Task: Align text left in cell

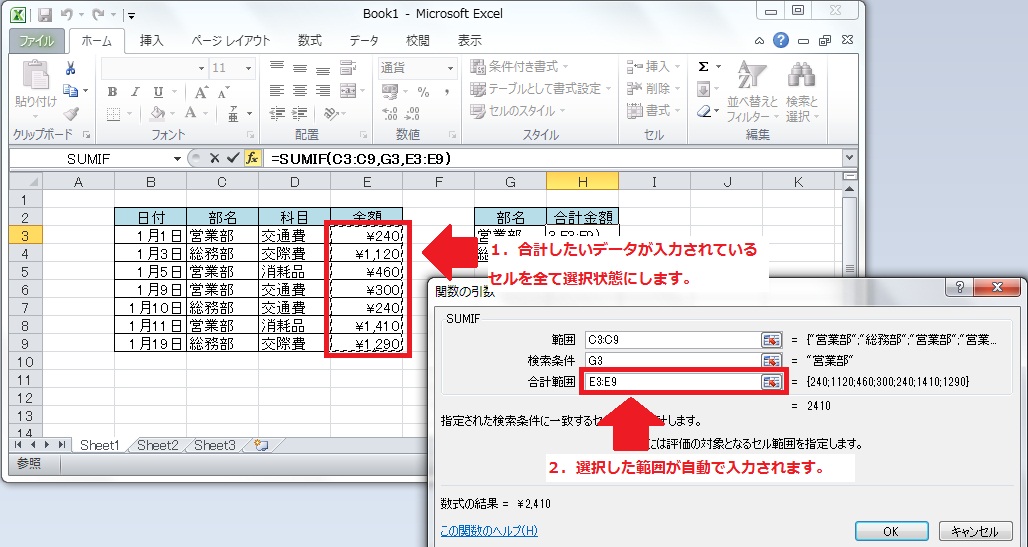Action: click(x=277, y=91)
